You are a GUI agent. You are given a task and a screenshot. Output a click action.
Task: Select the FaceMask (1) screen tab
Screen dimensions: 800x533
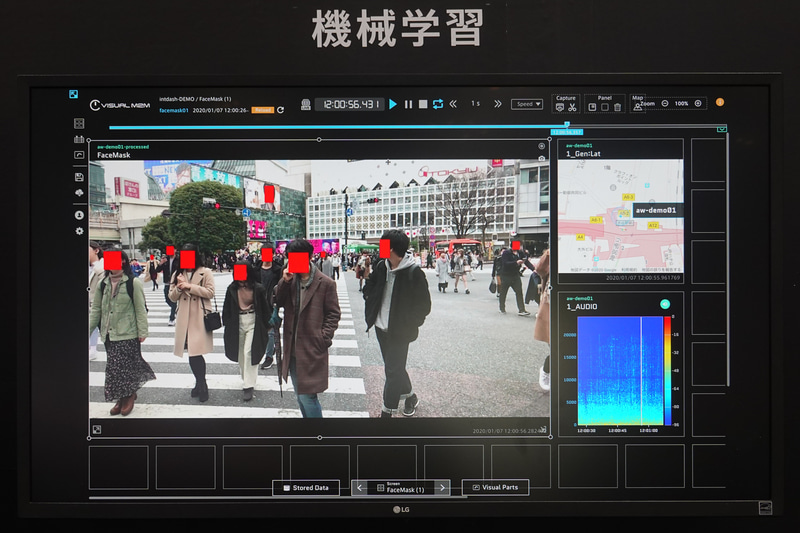click(x=401, y=488)
